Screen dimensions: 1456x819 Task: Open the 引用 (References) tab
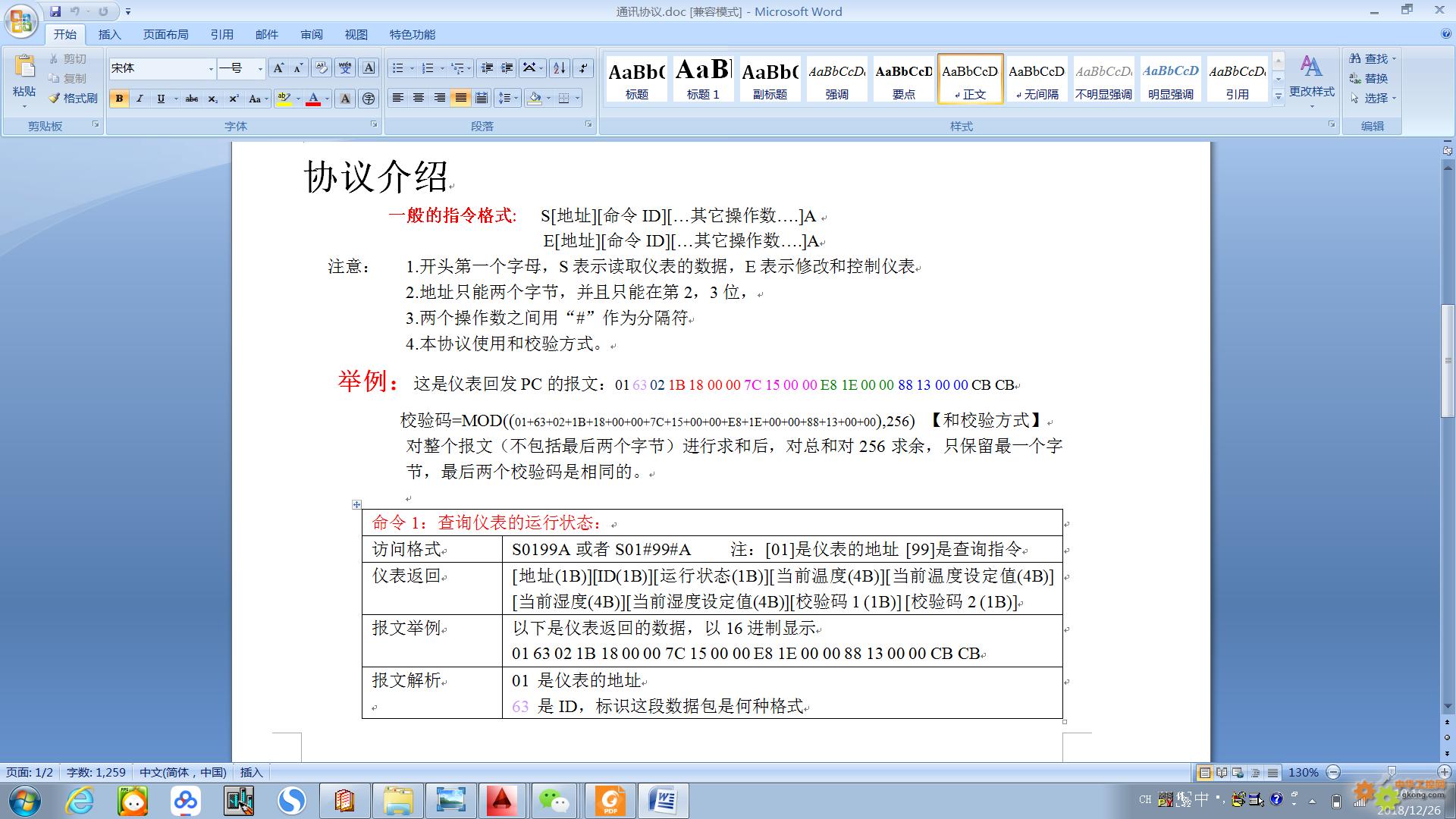[x=221, y=34]
